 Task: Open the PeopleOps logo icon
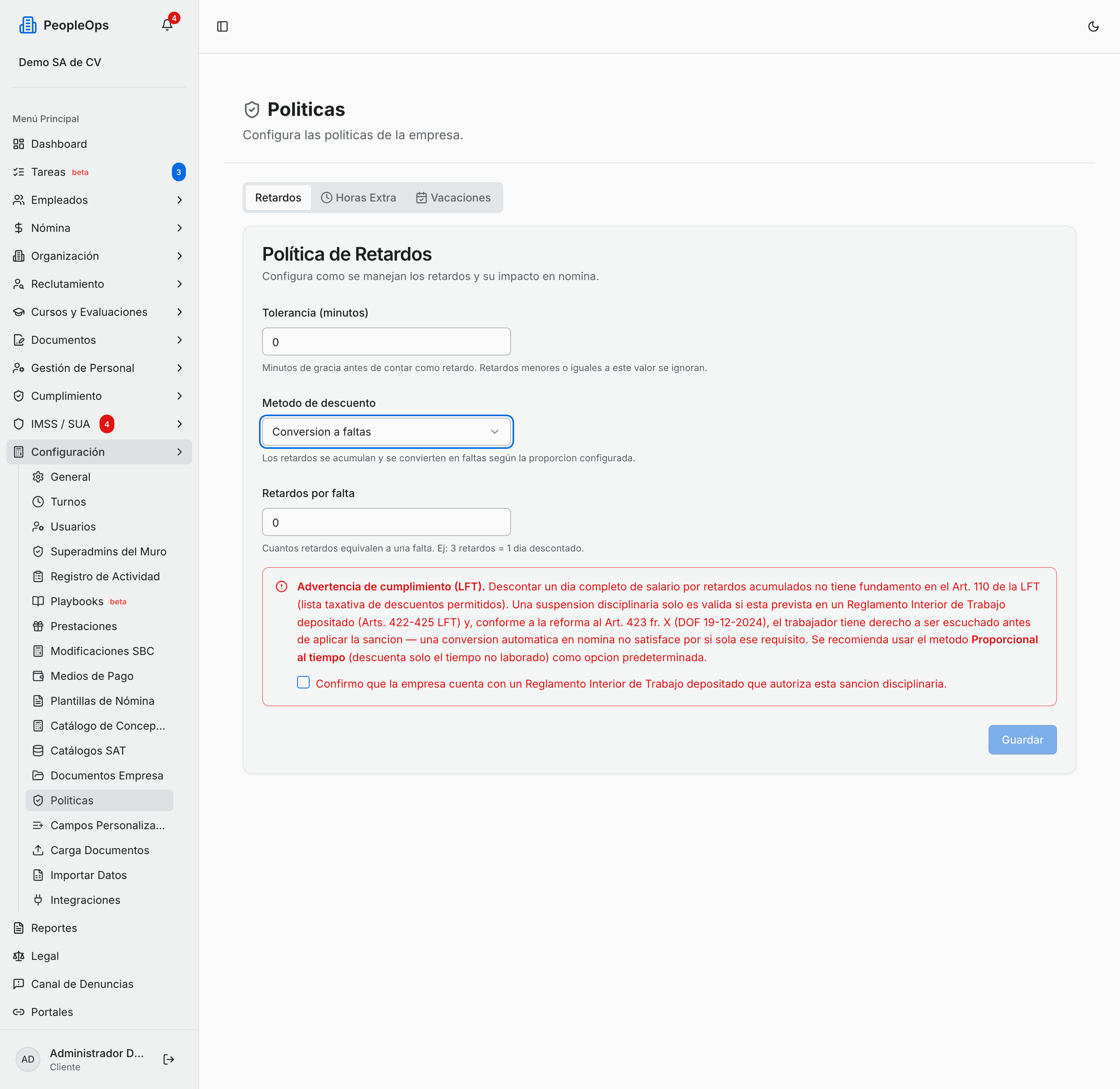point(28,25)
